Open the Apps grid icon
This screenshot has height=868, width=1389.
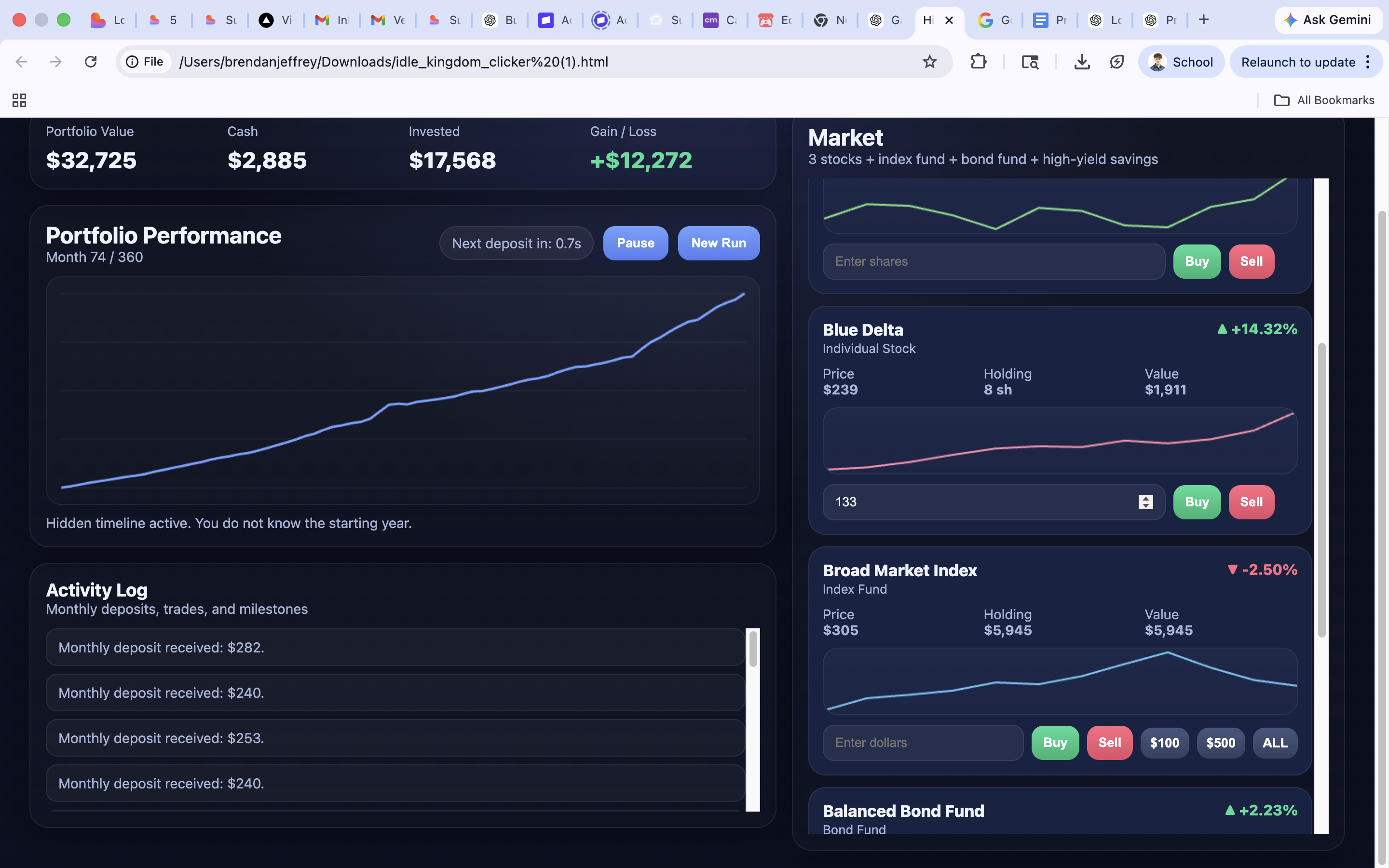[19, 100]
